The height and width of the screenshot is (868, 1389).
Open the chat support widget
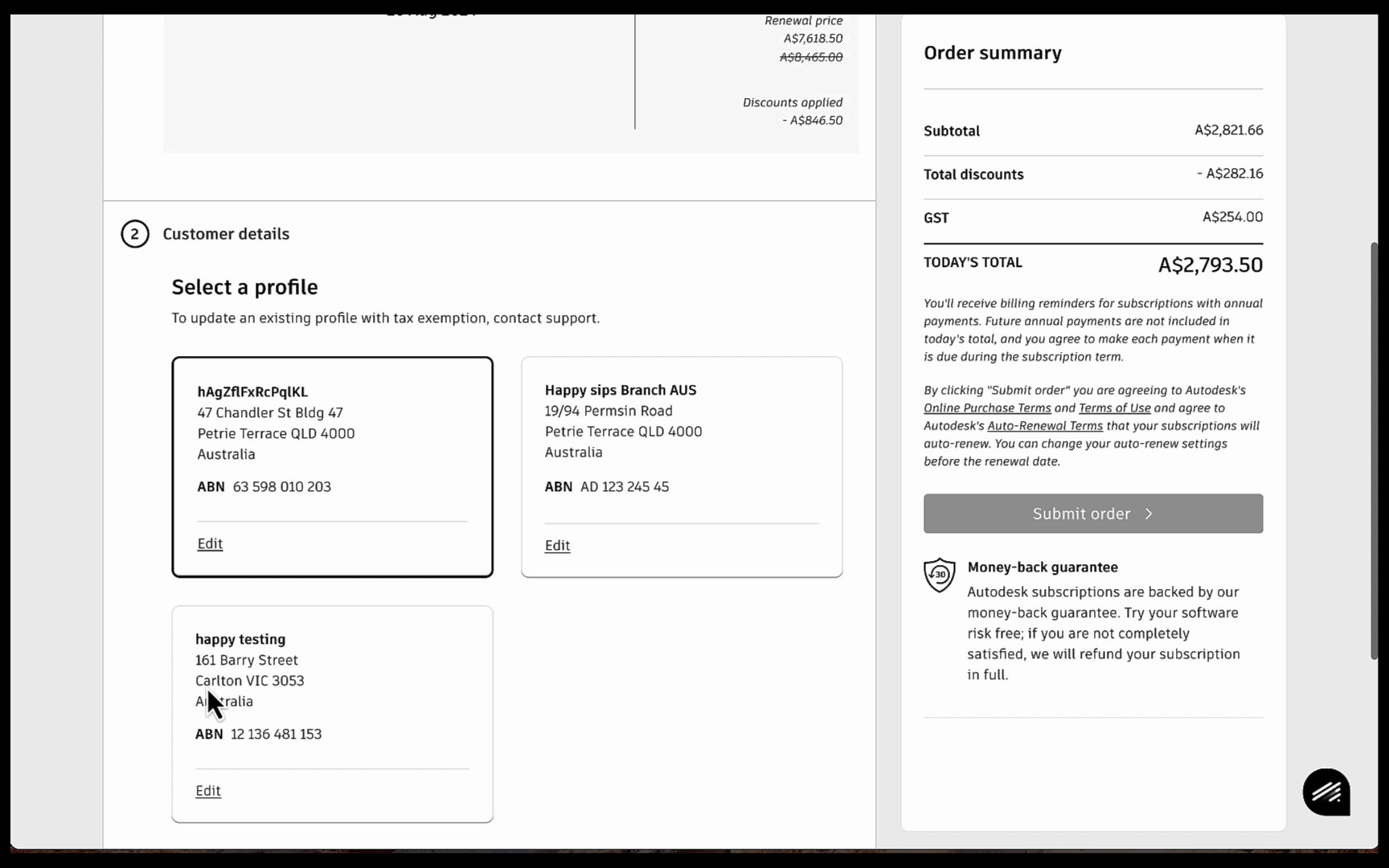1325,792
